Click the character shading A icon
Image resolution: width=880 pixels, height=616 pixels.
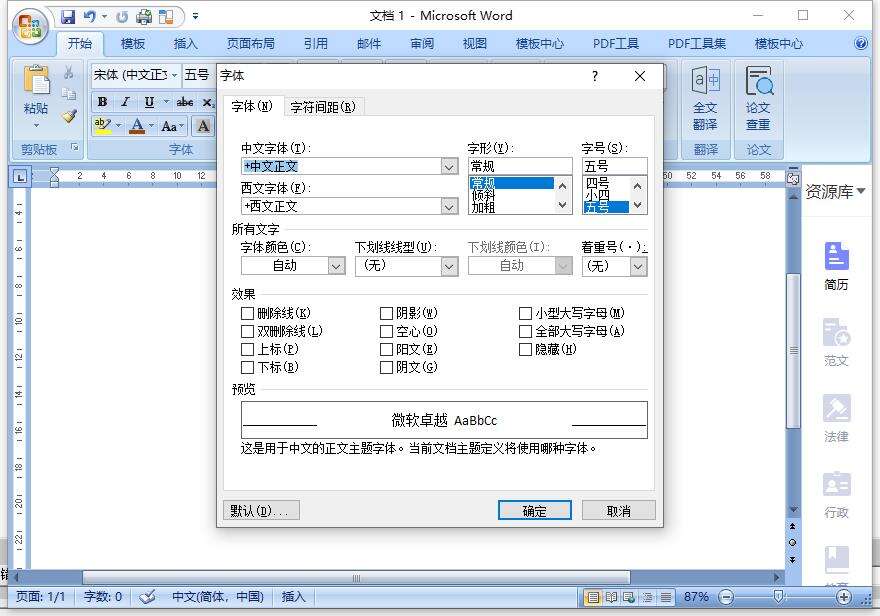click(203, 126)
